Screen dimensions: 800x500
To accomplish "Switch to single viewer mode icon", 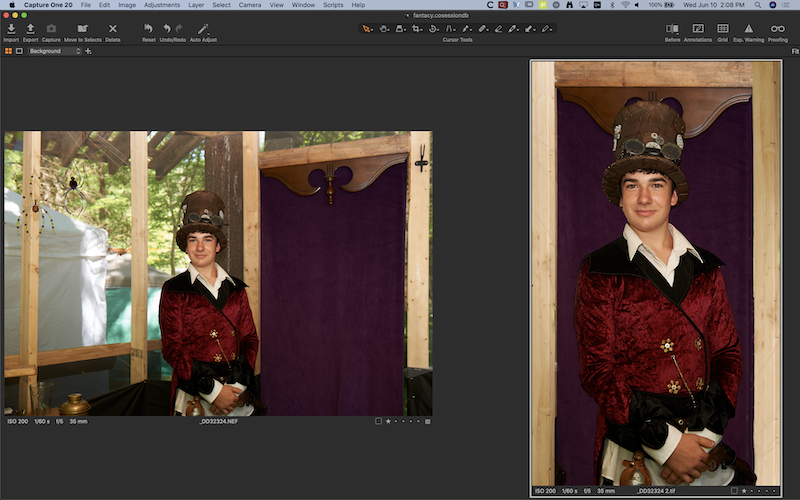I will 19,51.
